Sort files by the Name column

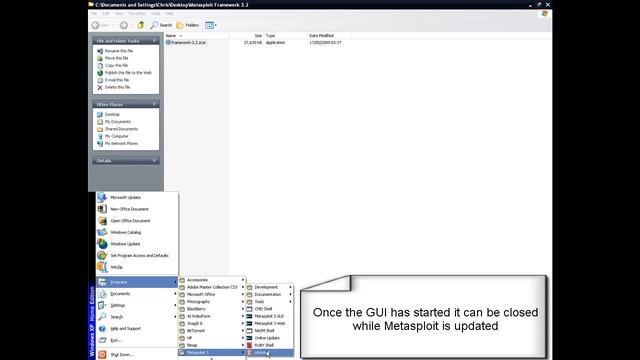pos(197,36)
